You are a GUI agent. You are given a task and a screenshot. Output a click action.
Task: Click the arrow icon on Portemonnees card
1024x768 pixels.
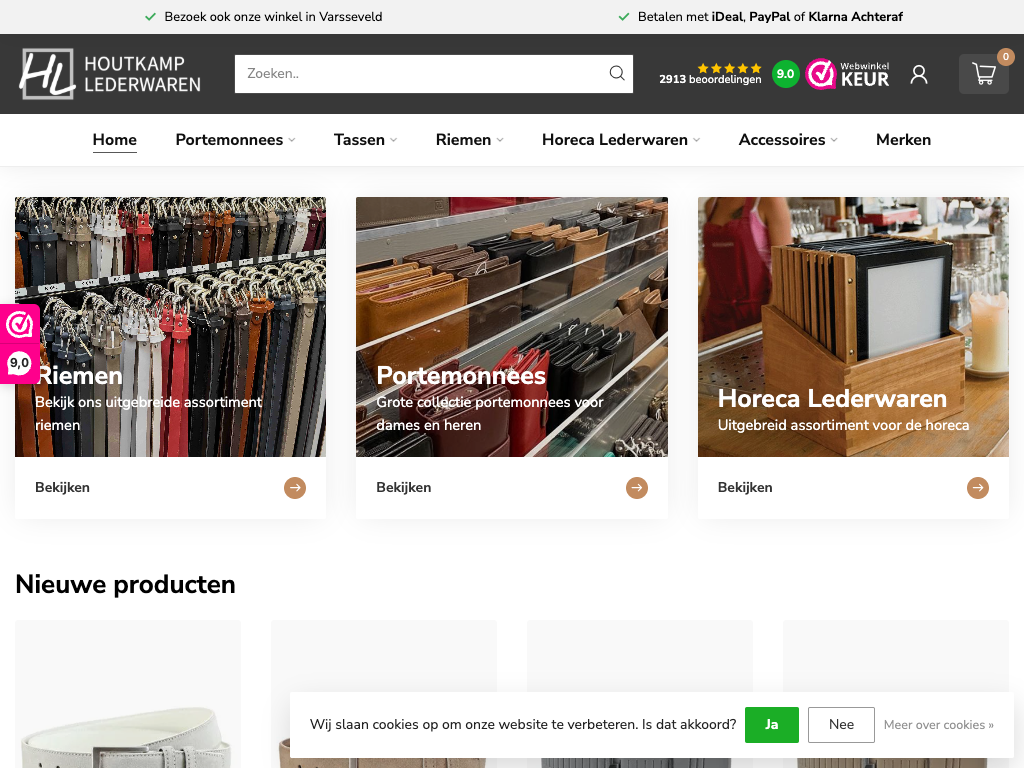click(637, 488)
